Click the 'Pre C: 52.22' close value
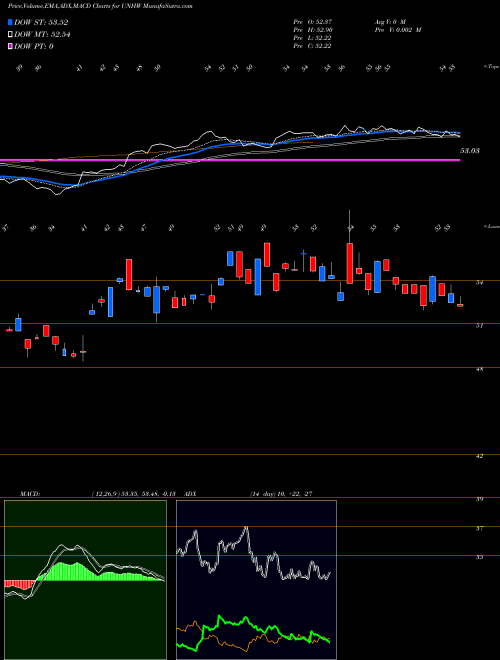 pyautogui.click(x=312, y=46)
